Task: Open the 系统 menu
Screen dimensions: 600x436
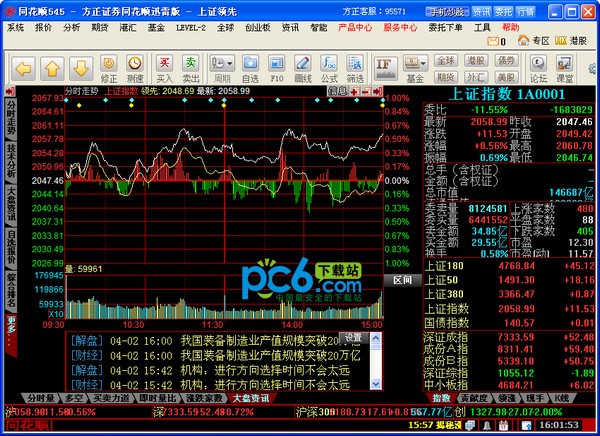Action: point(16,28)
